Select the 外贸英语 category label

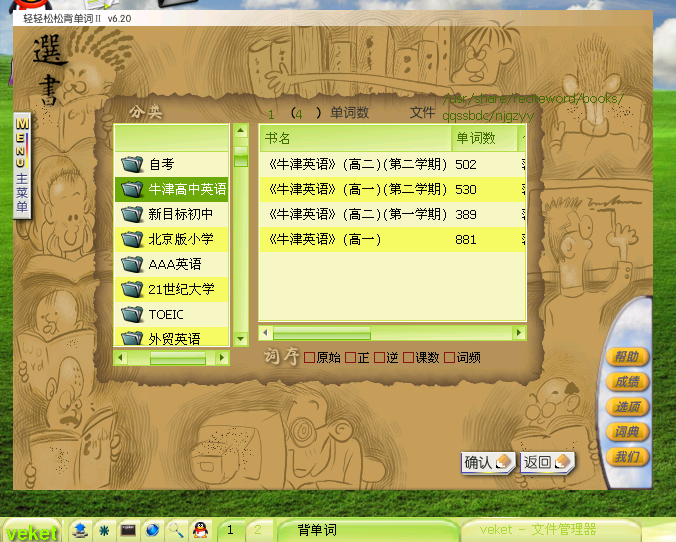click(174, 339)
